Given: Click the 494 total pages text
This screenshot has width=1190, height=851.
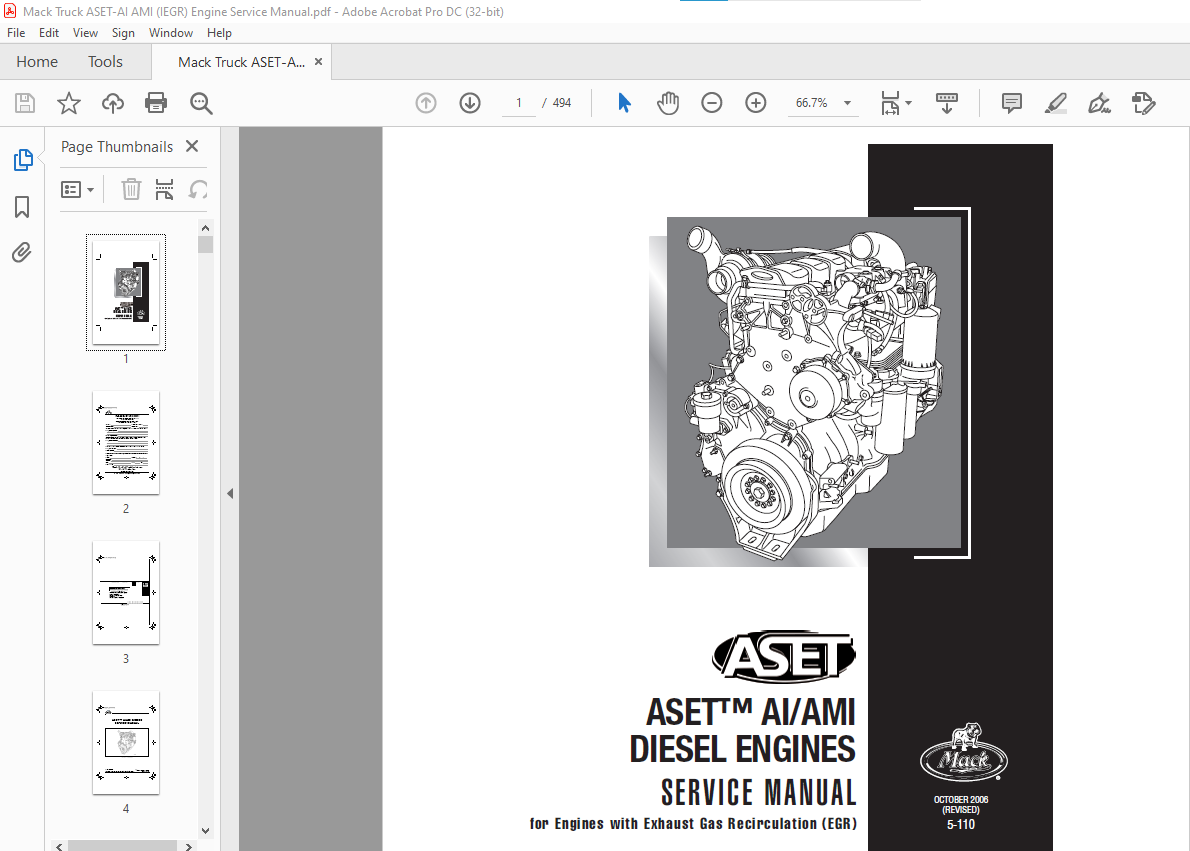Looking at the screenshot, I should [562, 102].
